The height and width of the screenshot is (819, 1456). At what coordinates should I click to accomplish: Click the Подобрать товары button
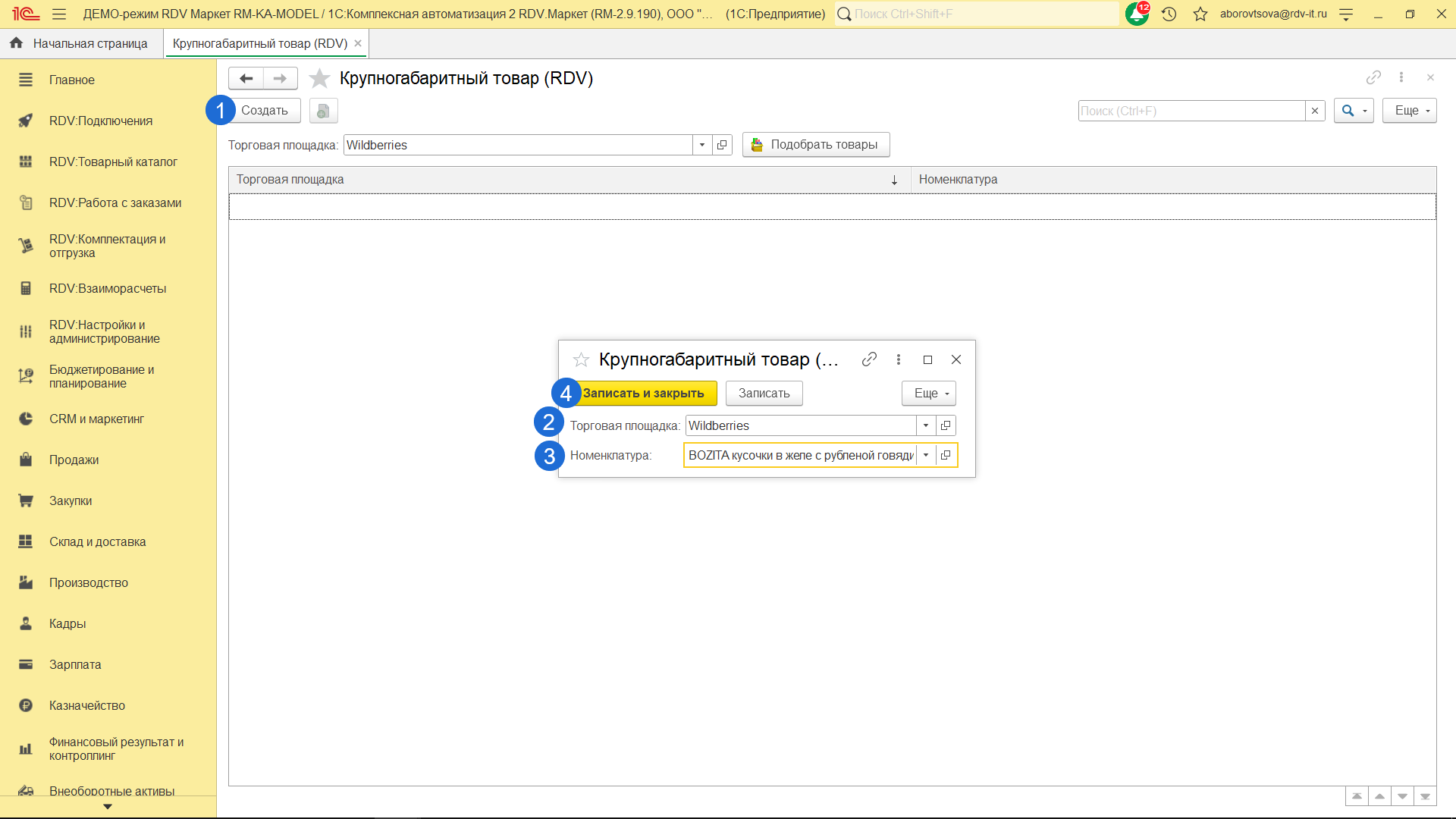coord(816,144)
